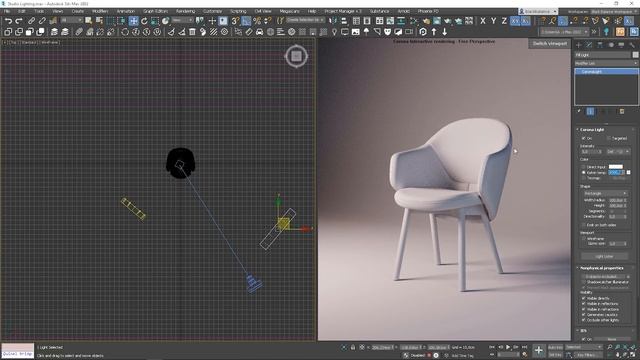This screenshot has width=640, height=360.
Task: Open the Workspaces dropdown
Action: 613,11
